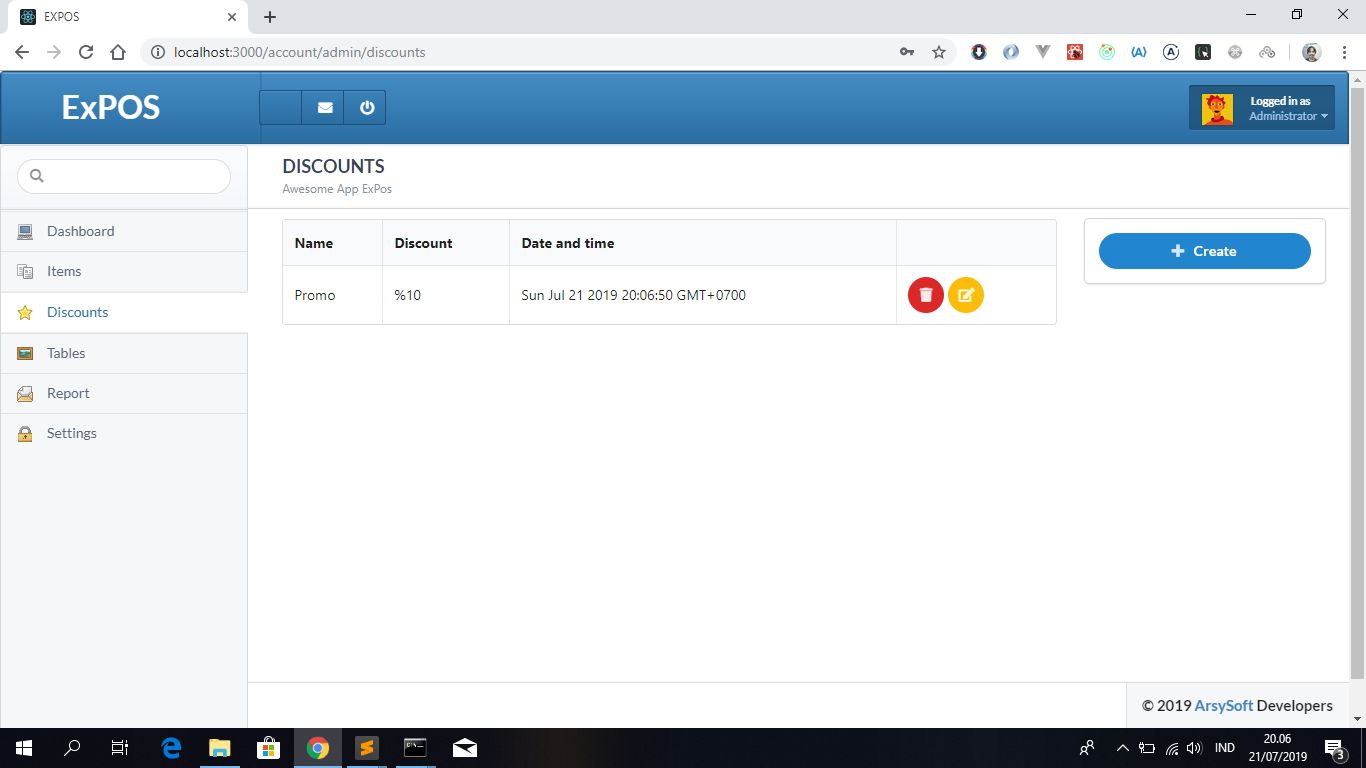1366x768 pixels.
Task: Open Sublime Text from the taskbar
Action: pos(366,748)
